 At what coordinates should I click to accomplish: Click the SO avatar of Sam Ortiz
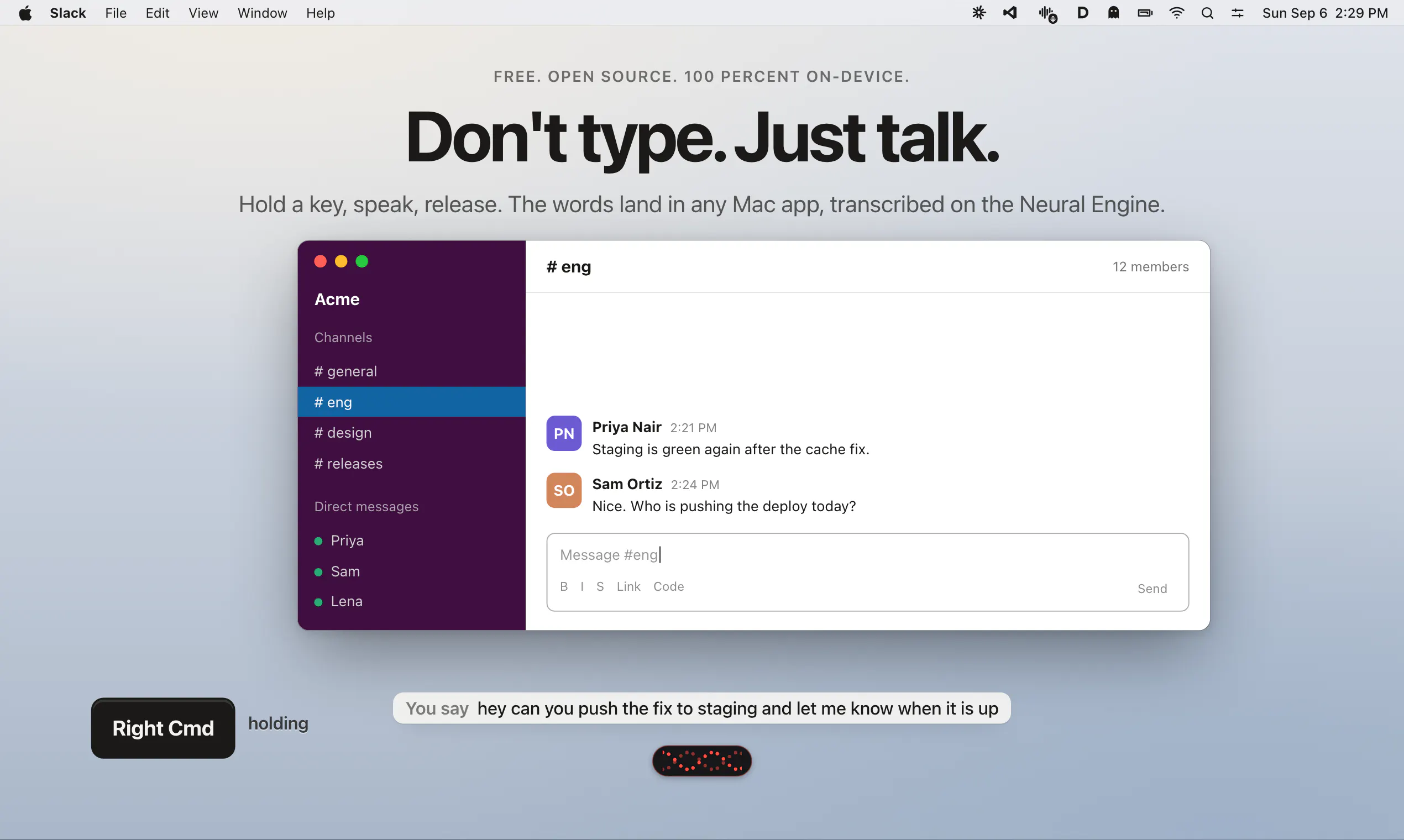pos(564,490)
